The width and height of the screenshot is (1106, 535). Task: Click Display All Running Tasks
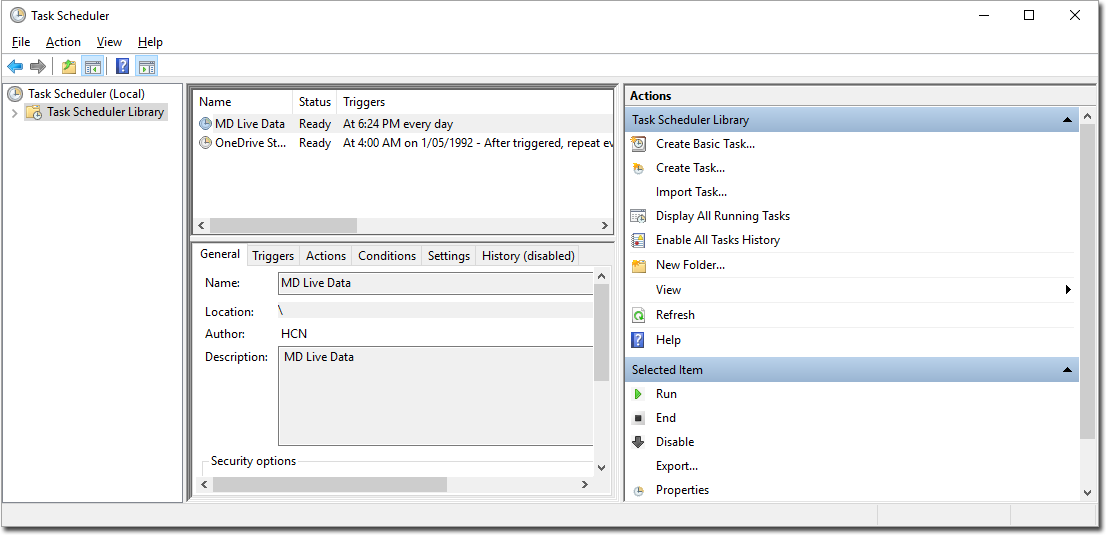pyautogui.click(x=722, y=216)
